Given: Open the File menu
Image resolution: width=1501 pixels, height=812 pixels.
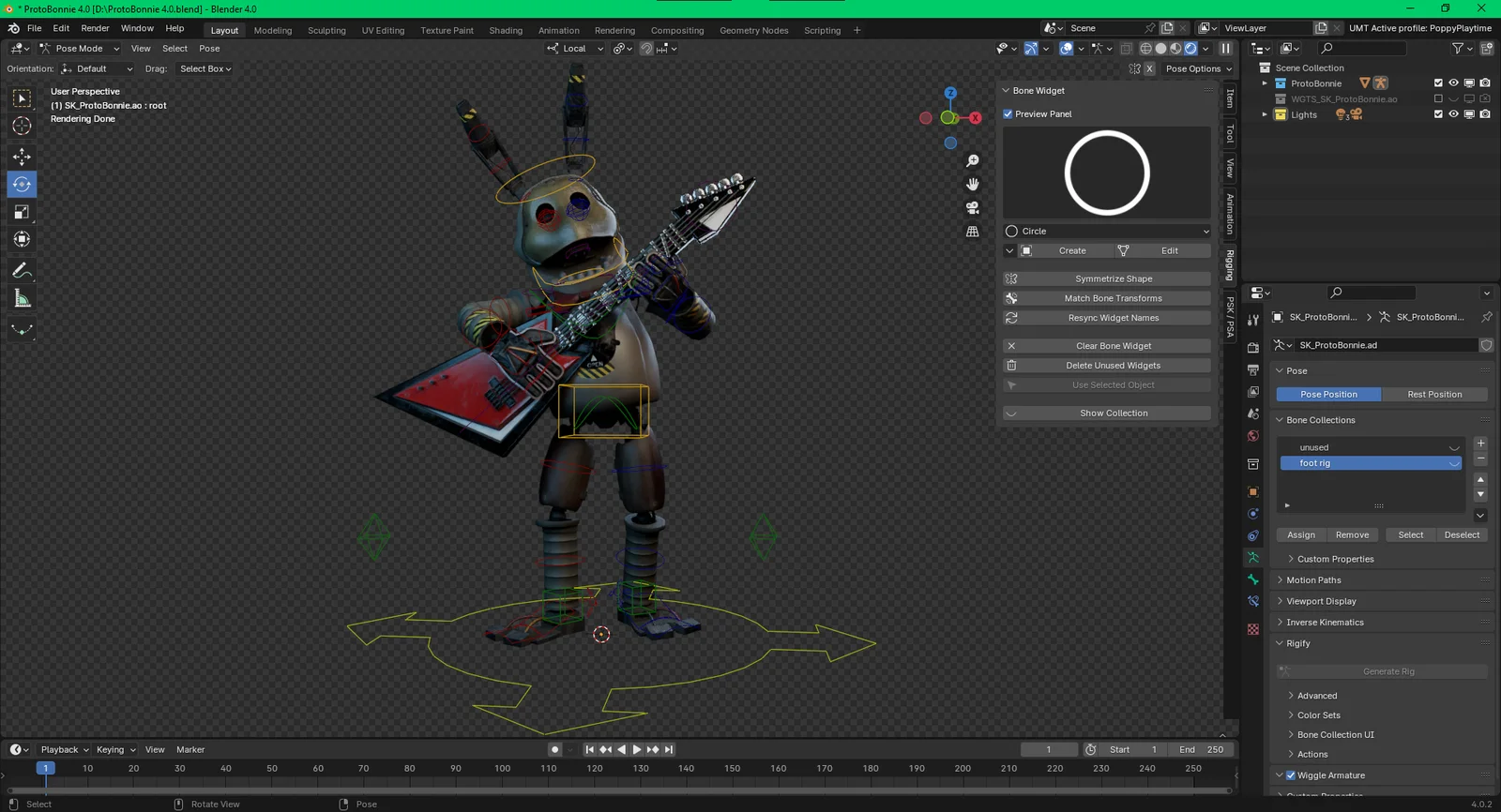Looking at the screenshot, I should pos(34,28).
